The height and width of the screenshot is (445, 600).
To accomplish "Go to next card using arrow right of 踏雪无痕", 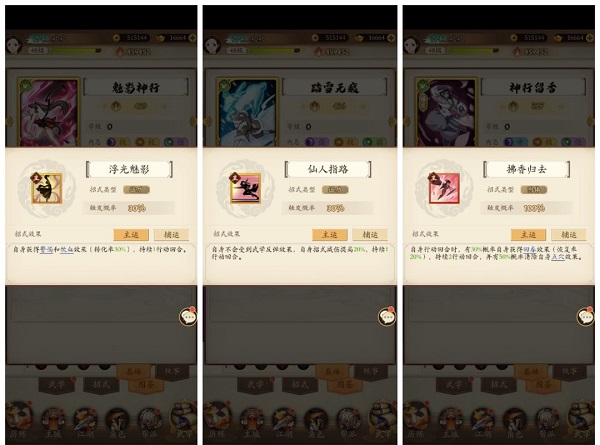I will click(x=392, y=121).
